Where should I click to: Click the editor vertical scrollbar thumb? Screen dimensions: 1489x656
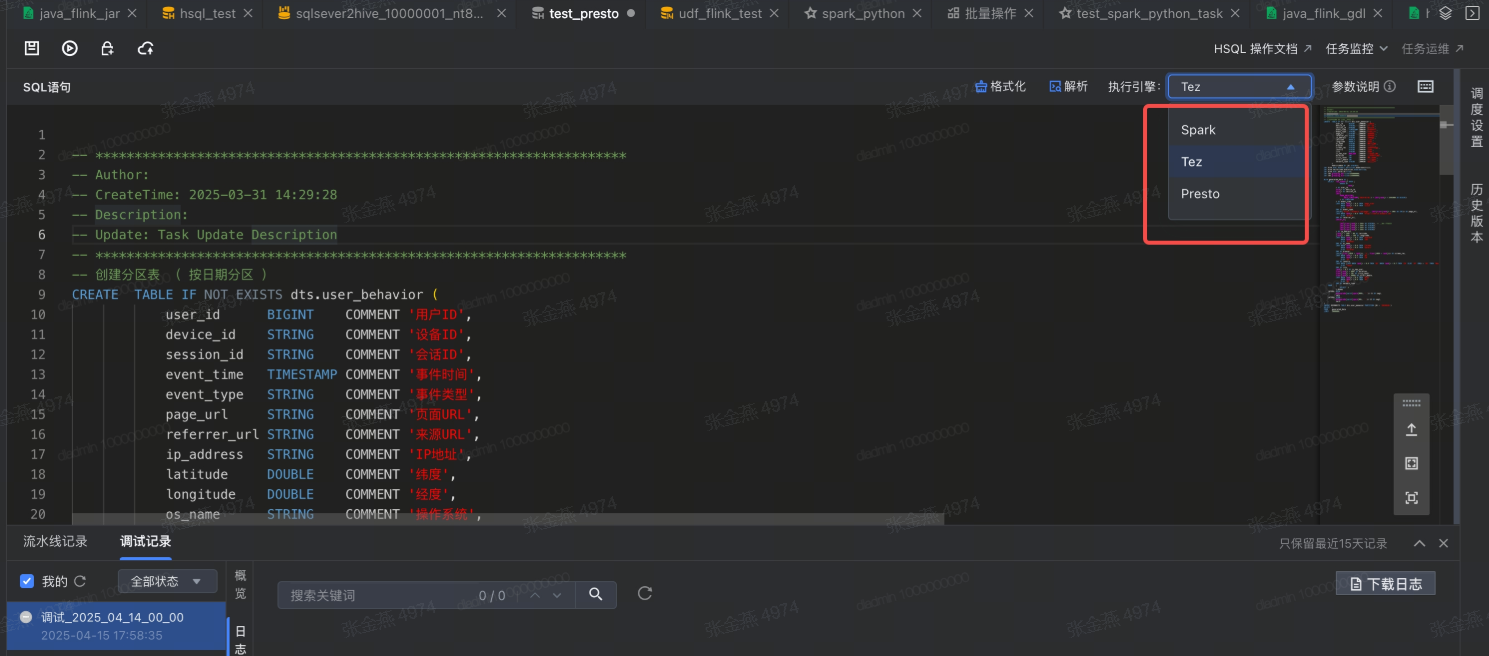1447,140
